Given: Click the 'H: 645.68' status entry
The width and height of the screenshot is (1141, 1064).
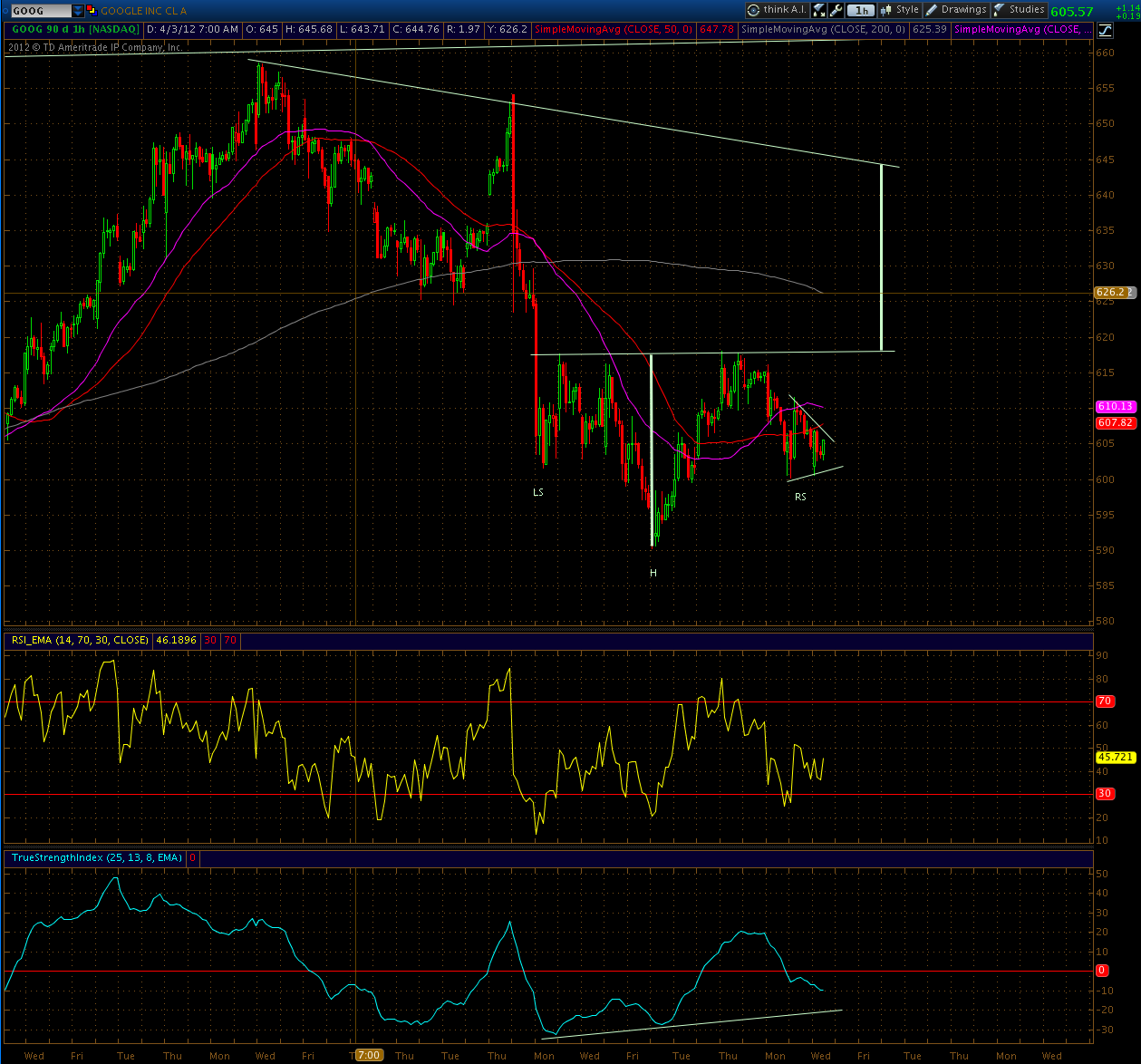Looking at the screenshot, I should (308, 30).
